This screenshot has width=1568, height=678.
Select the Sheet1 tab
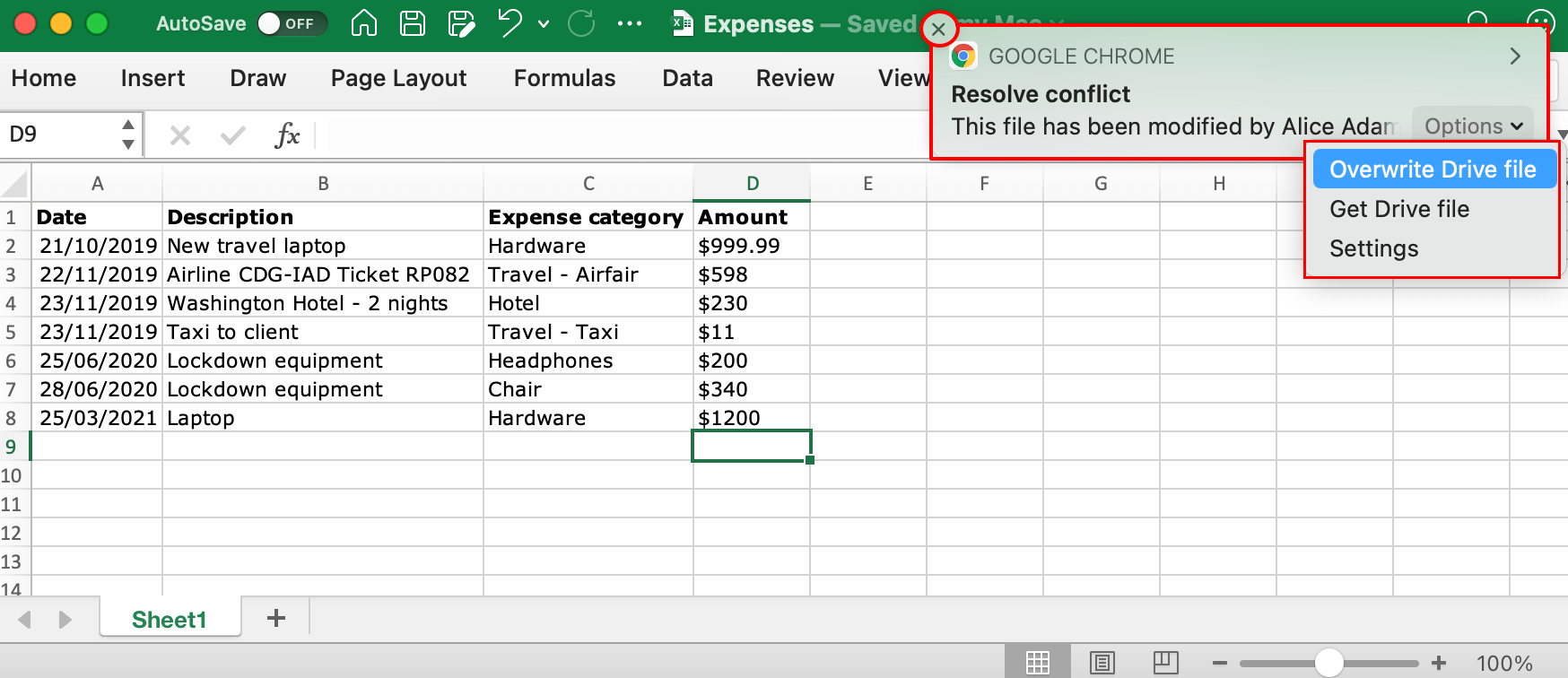(170, 619)
